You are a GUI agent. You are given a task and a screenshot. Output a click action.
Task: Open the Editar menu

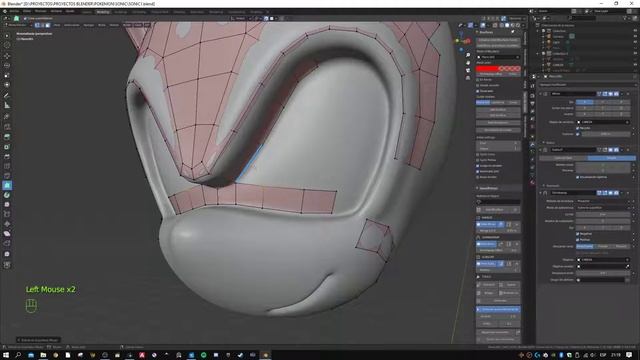pyautogui.click(x=27, y=11)
